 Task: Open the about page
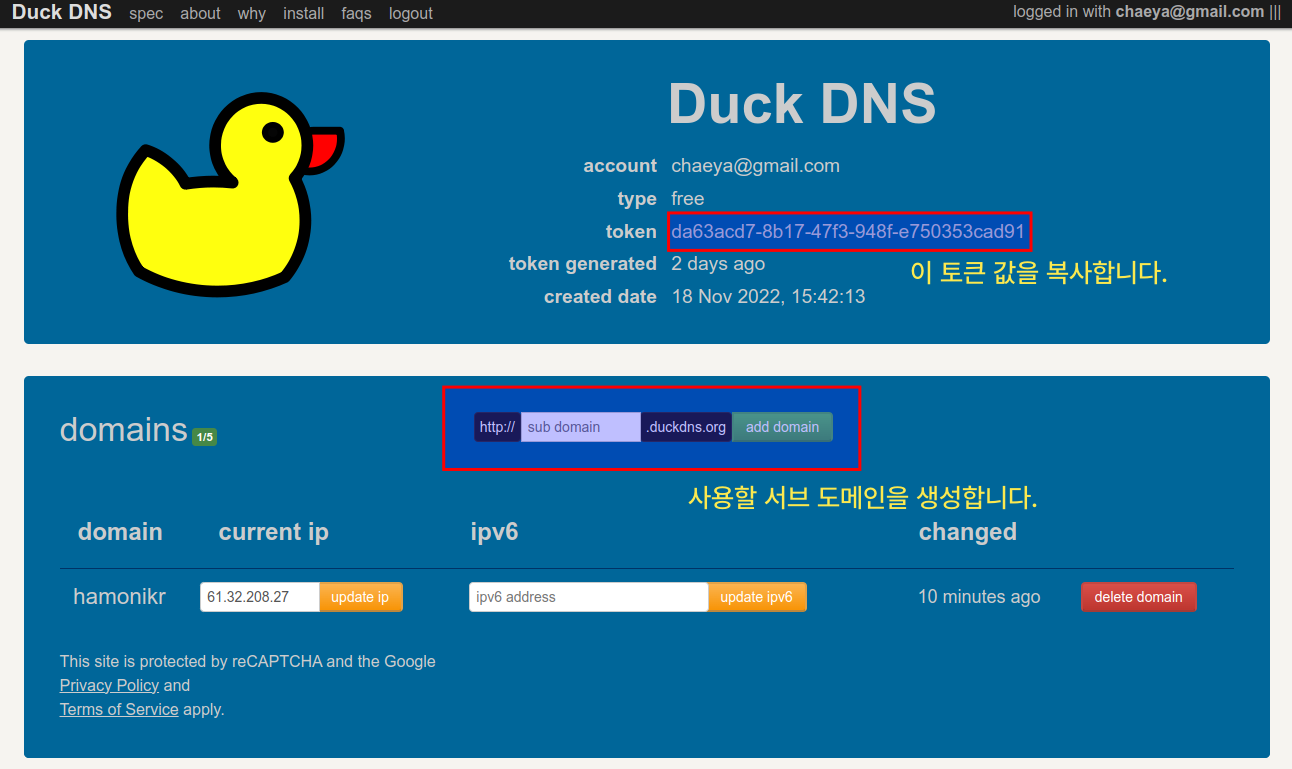coord(200,14)
